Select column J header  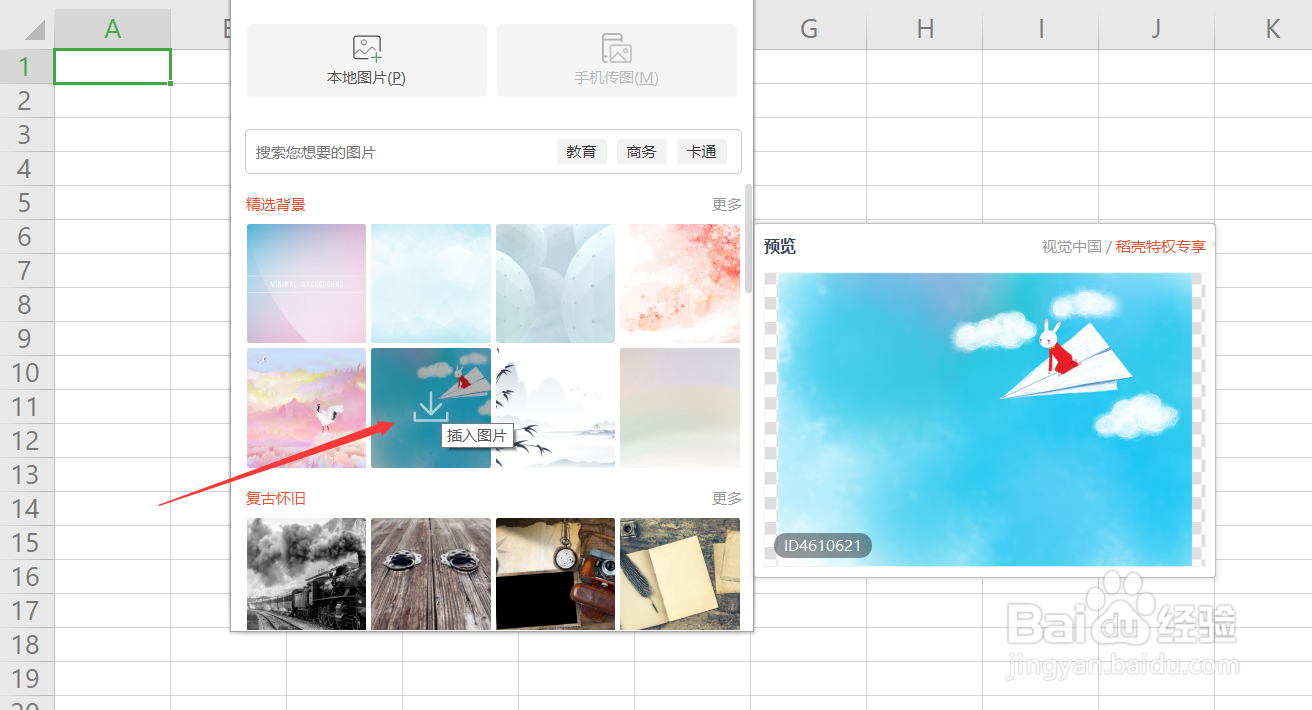click(x=1157, y=30)
